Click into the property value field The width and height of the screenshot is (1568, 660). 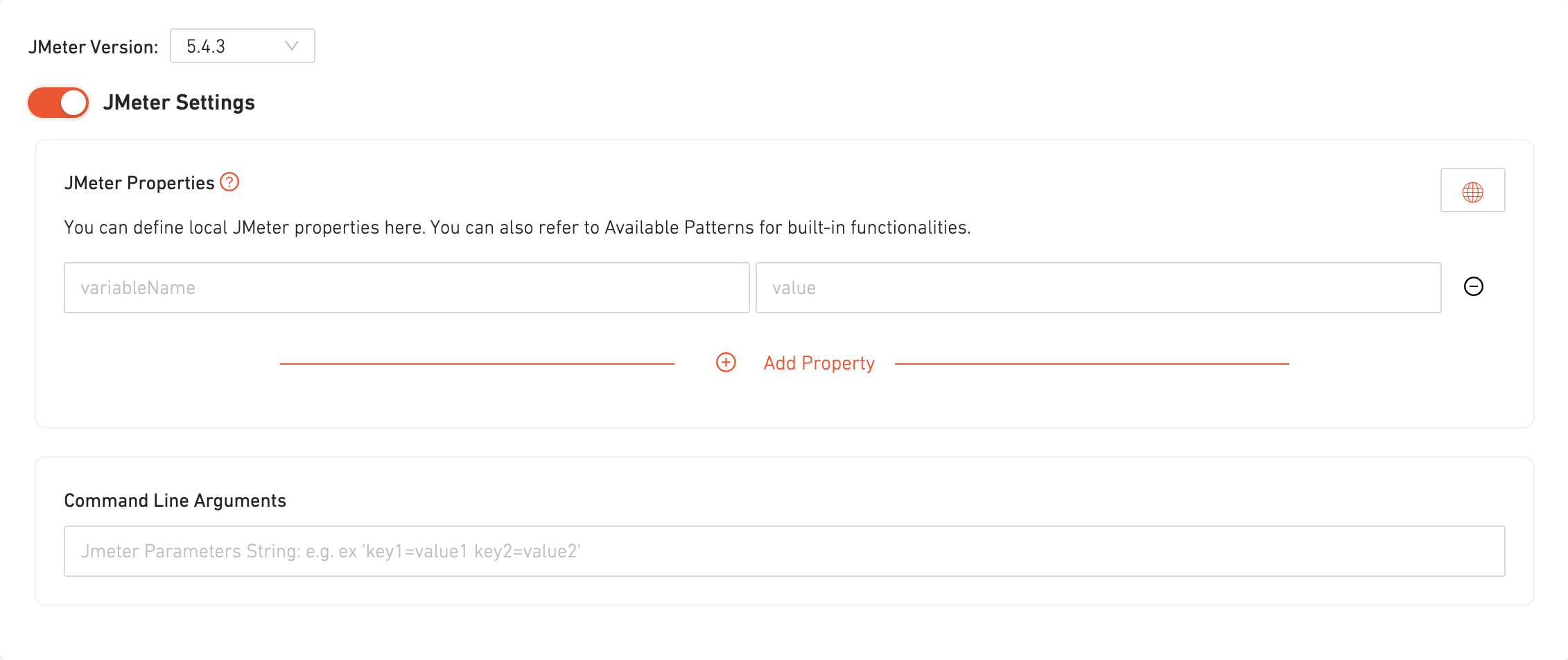[x=1098, y=288]
